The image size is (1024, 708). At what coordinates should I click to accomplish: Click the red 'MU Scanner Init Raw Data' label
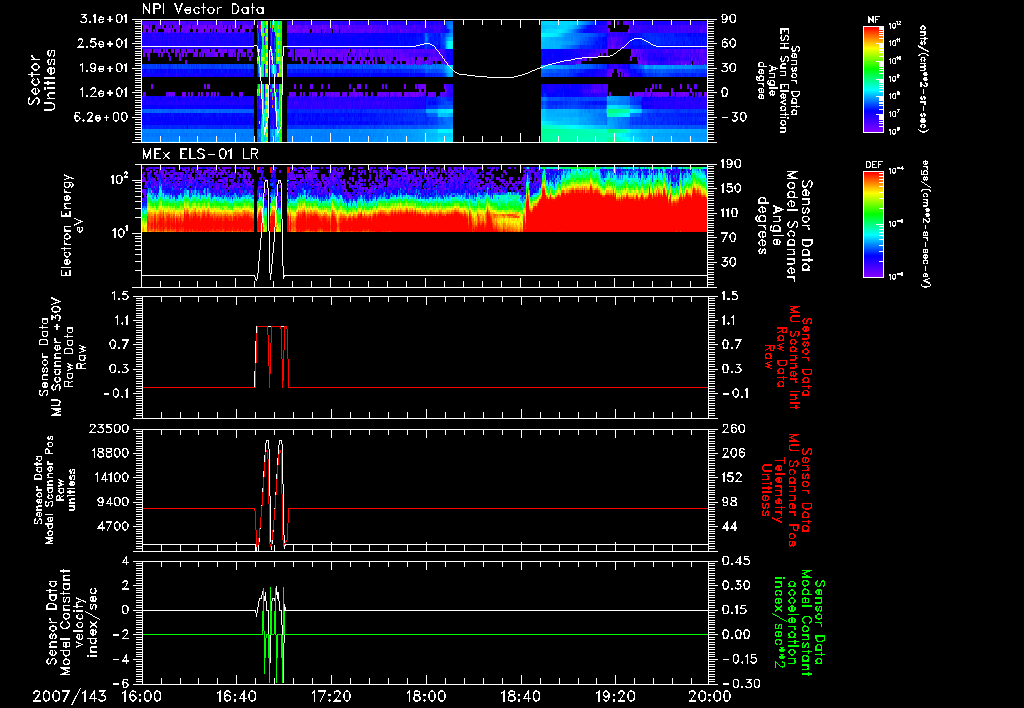click(786, 357)
